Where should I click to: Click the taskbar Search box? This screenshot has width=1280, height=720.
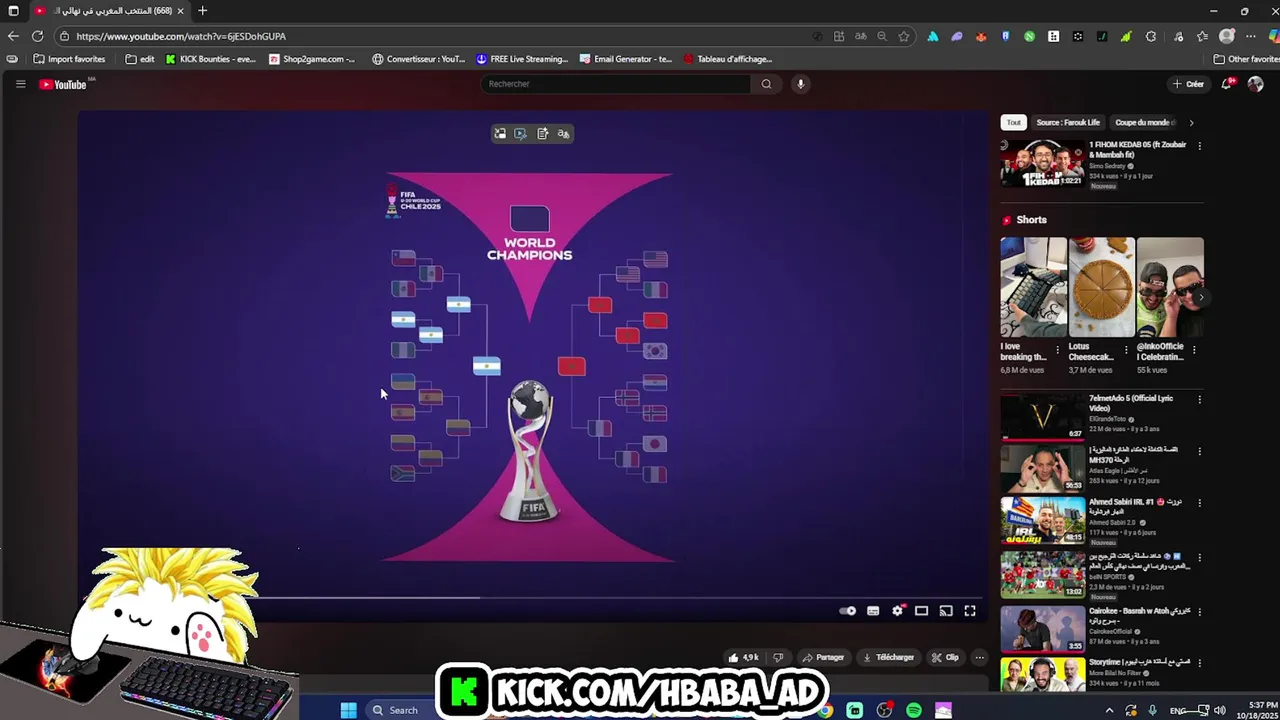tap(400, 710)
